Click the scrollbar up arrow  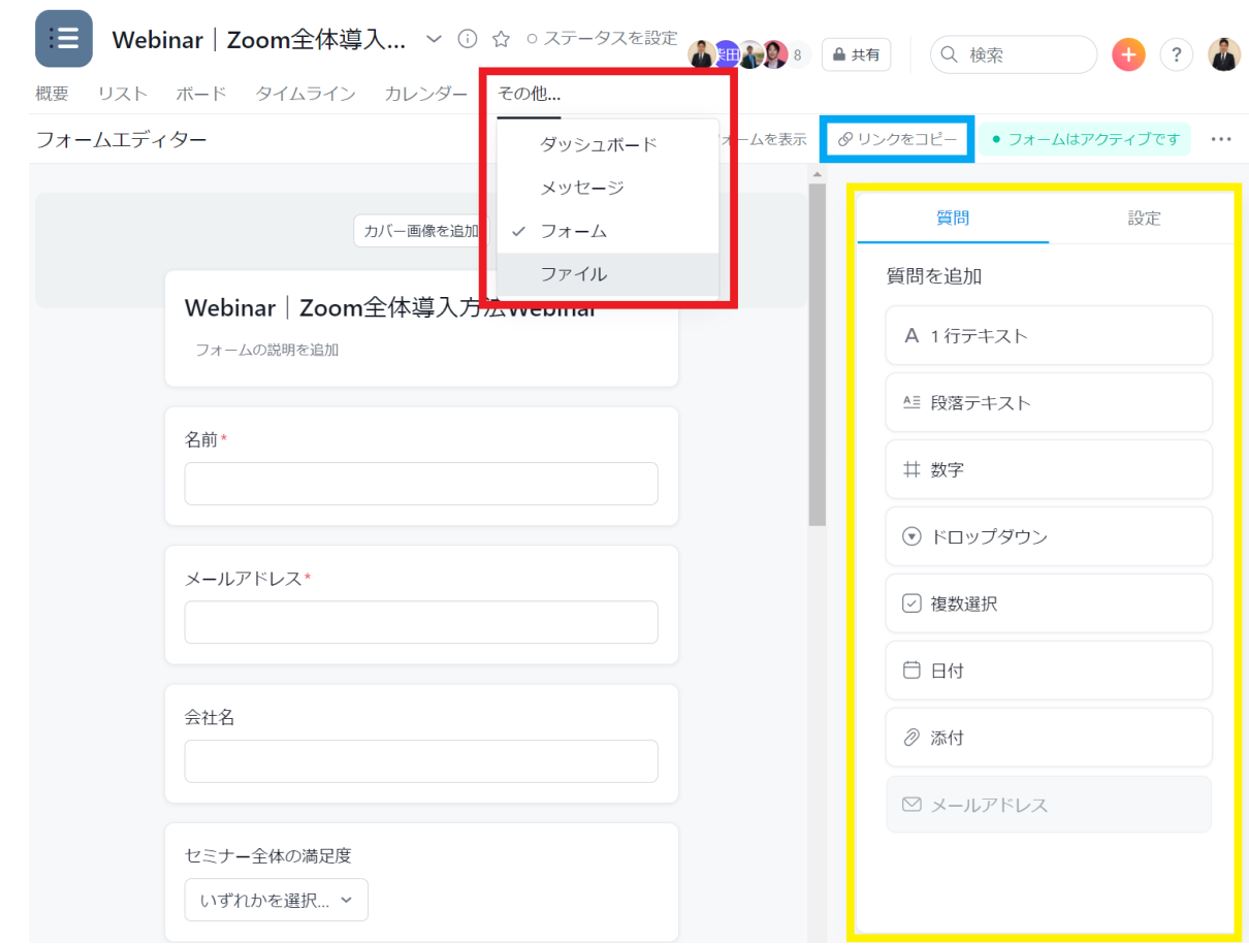[x=818, y=175]
